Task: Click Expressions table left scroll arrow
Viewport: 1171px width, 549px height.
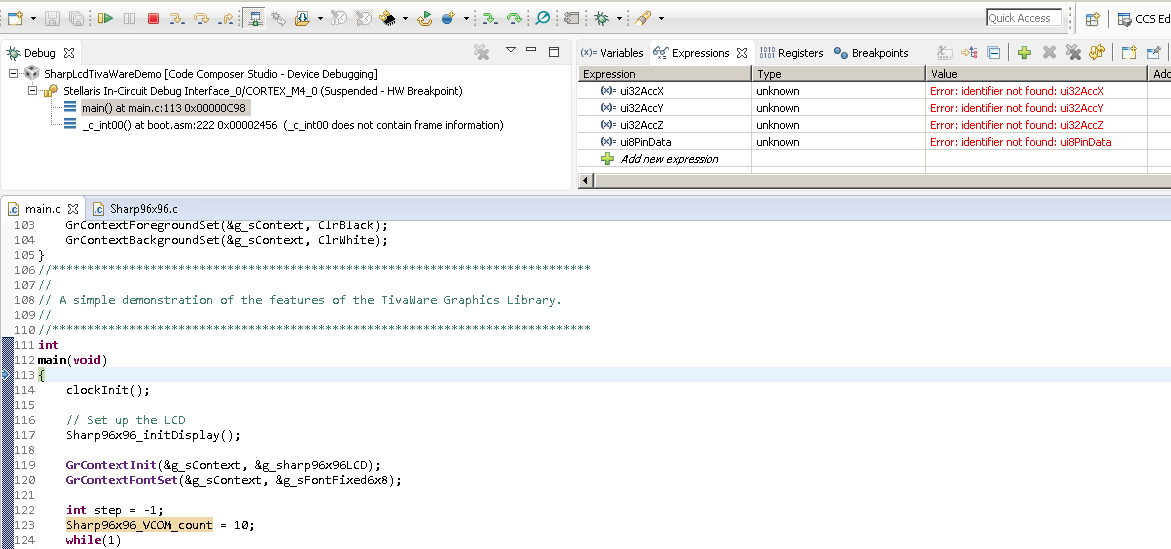Action: pyautogui.click(x=585, y=181)
